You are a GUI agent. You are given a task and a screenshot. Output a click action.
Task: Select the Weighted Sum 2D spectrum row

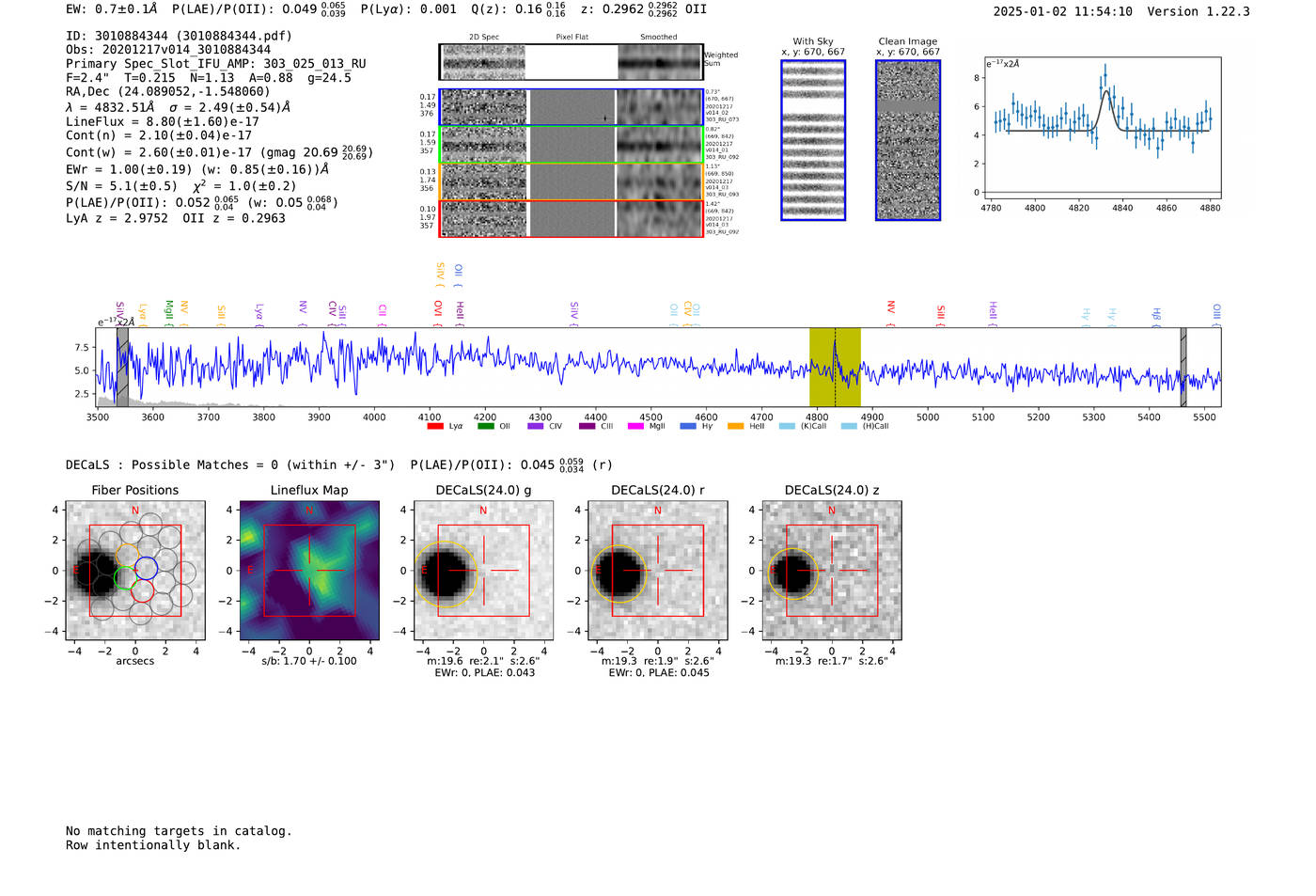(x=572, y=62)
